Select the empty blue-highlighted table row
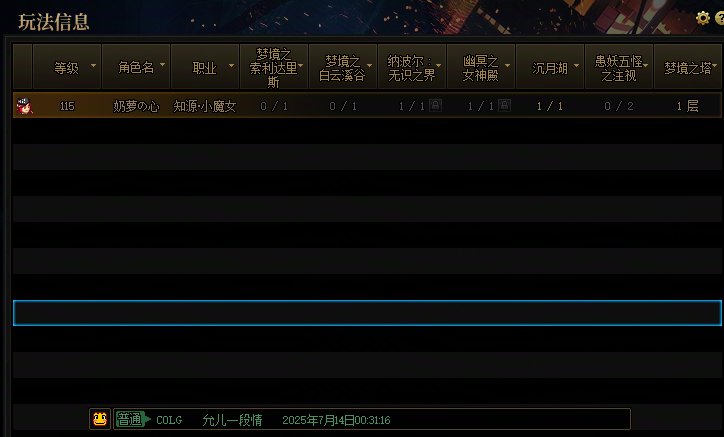This screenshot has width=724, height=437. (367, 313)
